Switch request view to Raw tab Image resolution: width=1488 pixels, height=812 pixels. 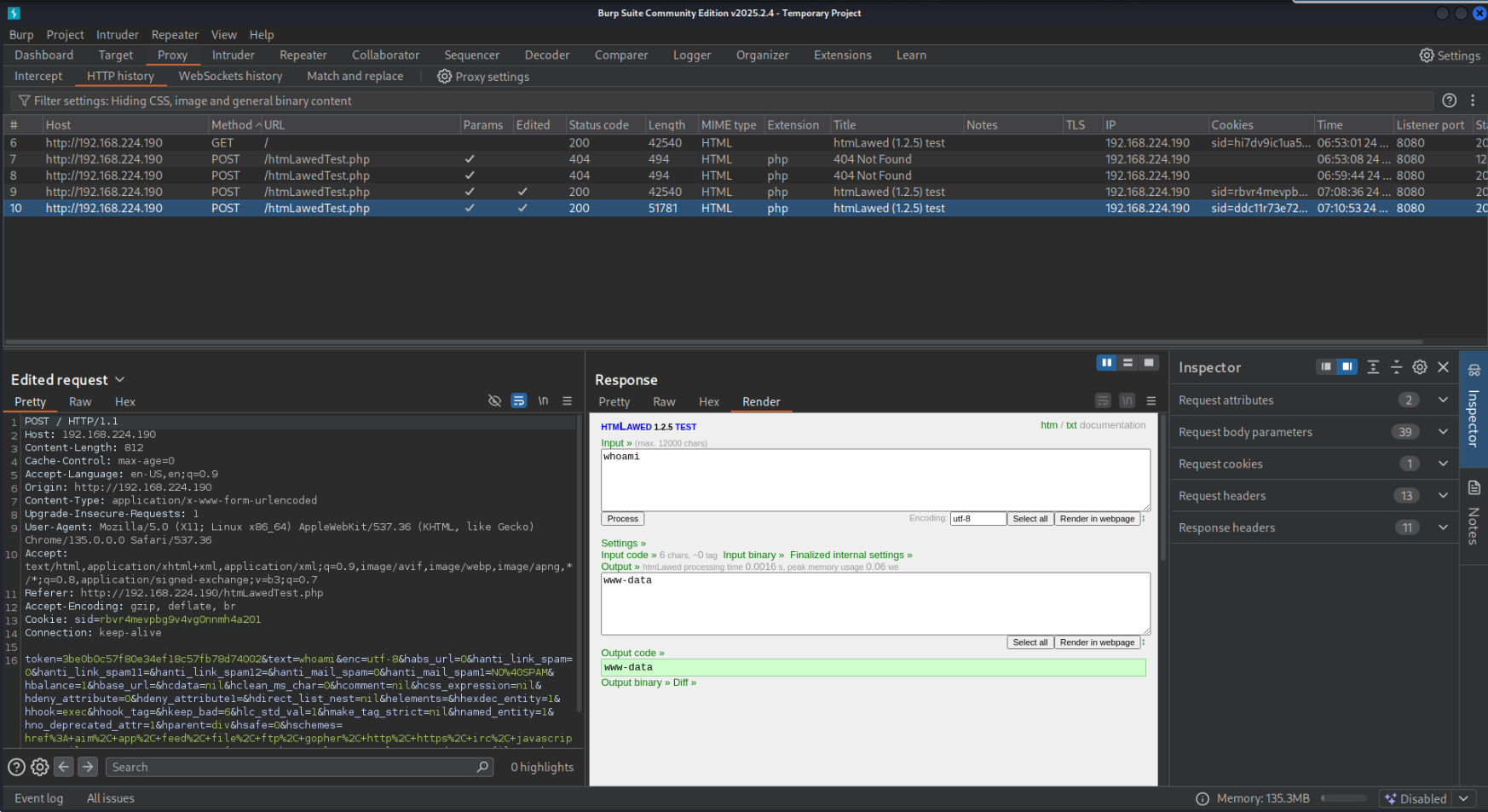(x=80, y=401)
